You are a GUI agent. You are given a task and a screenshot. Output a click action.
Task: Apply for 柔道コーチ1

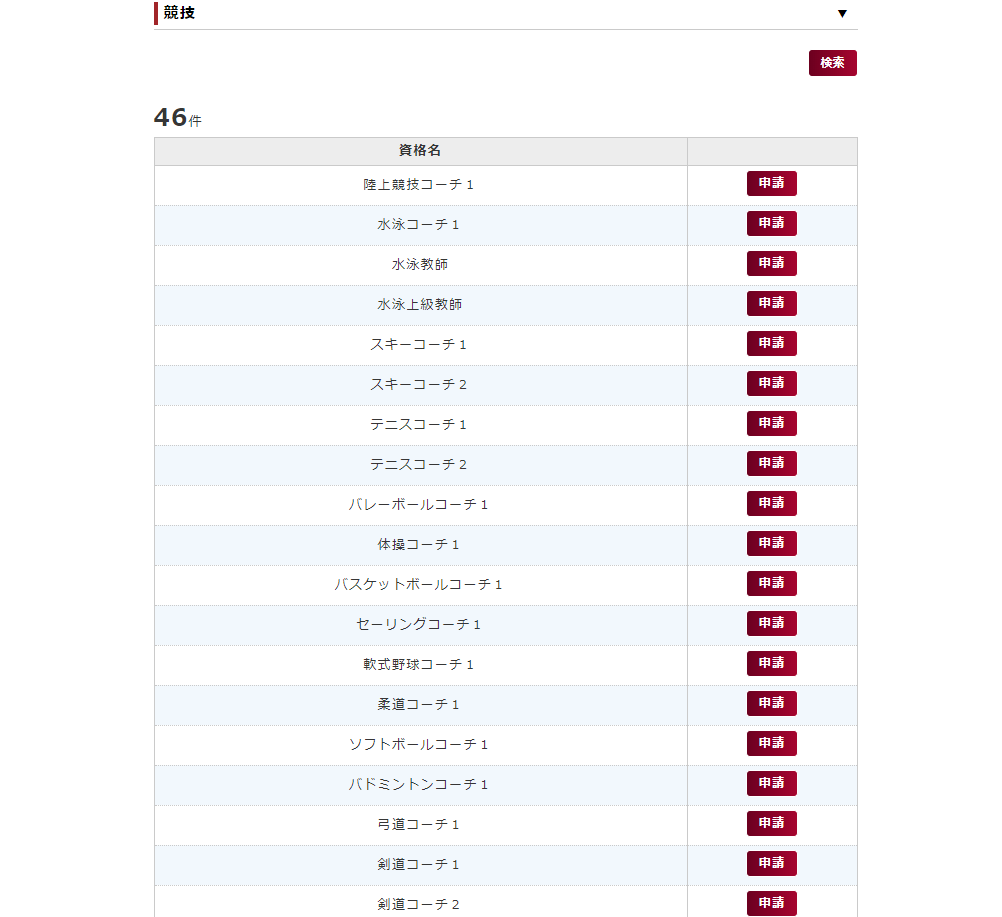coord(771,704)
